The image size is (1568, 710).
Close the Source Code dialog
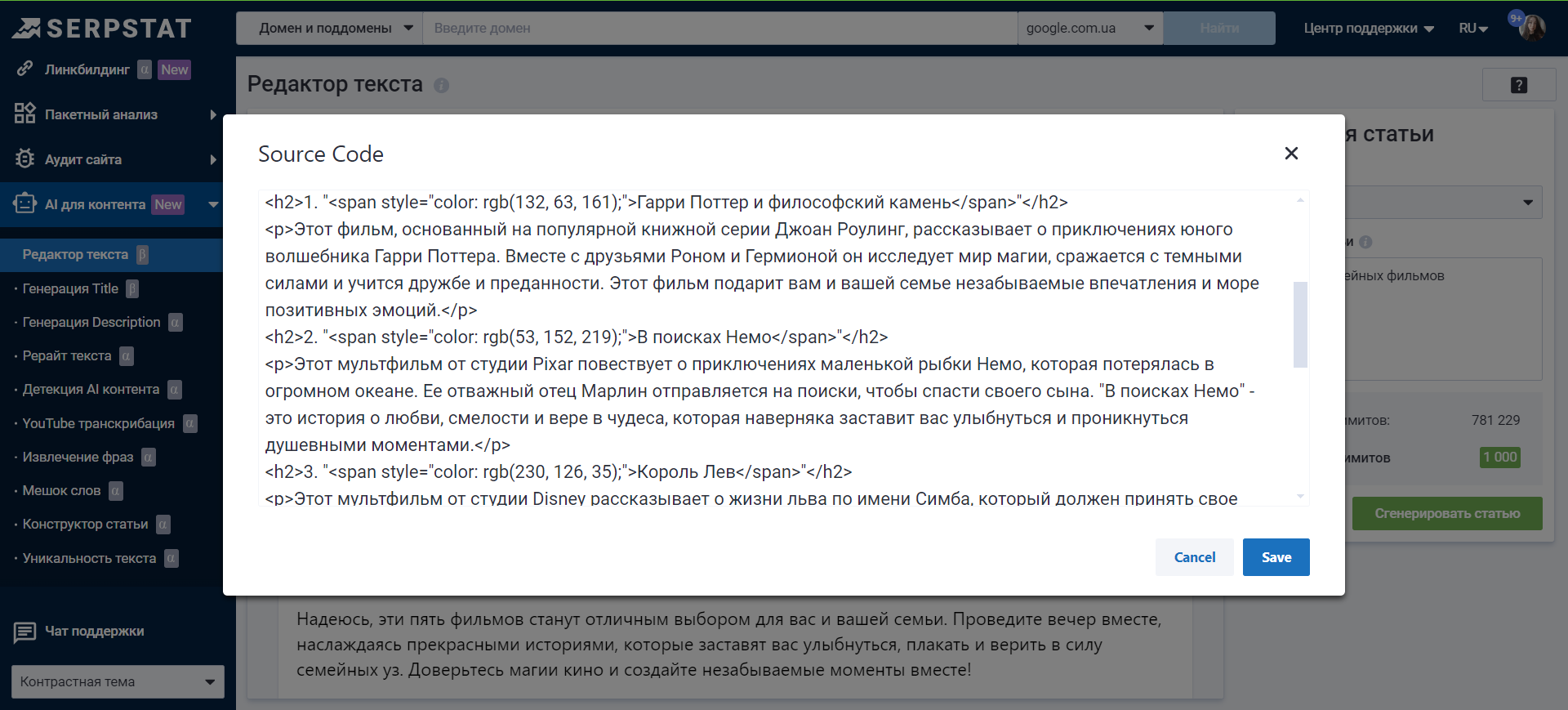tap(1291, 153)
